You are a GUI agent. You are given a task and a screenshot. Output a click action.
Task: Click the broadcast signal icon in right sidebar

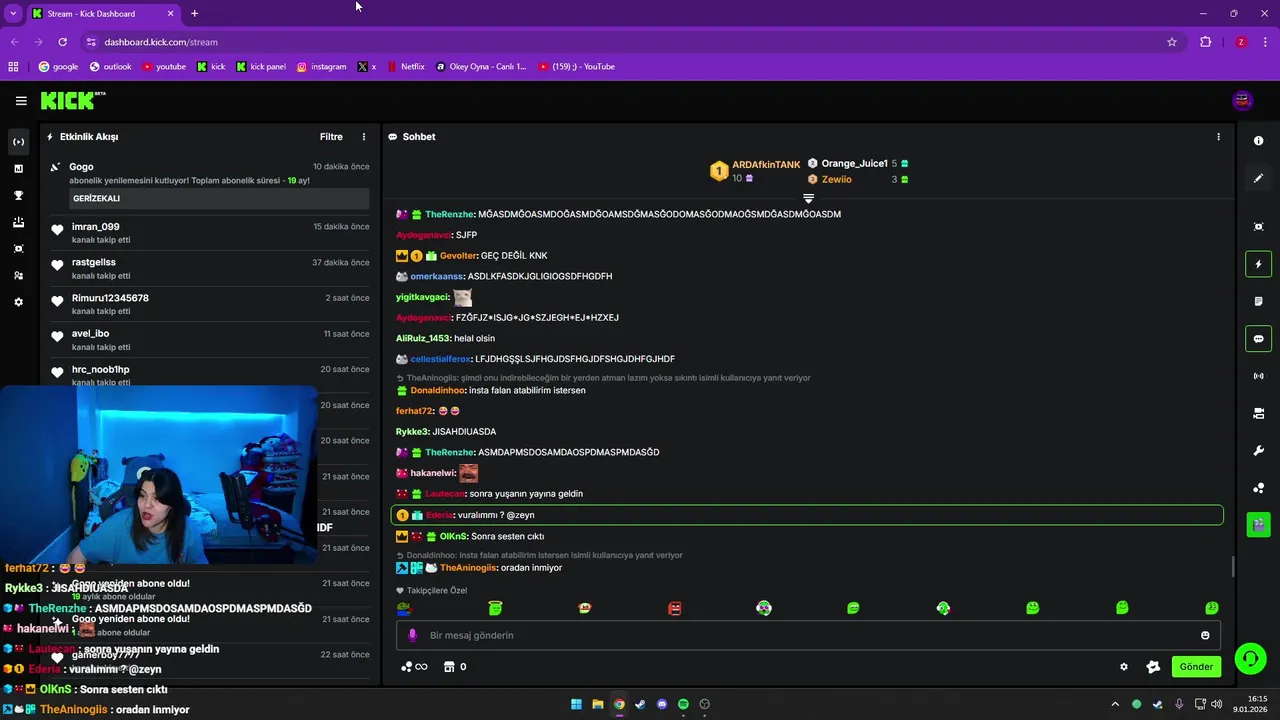coord(1258,376)
